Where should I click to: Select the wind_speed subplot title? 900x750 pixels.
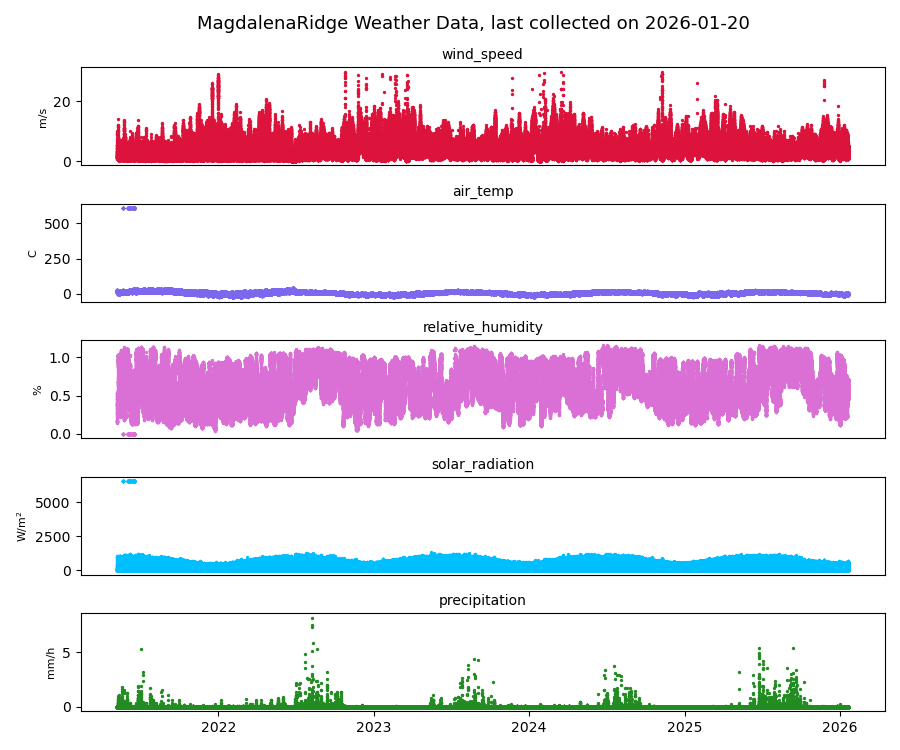(482, 54)
